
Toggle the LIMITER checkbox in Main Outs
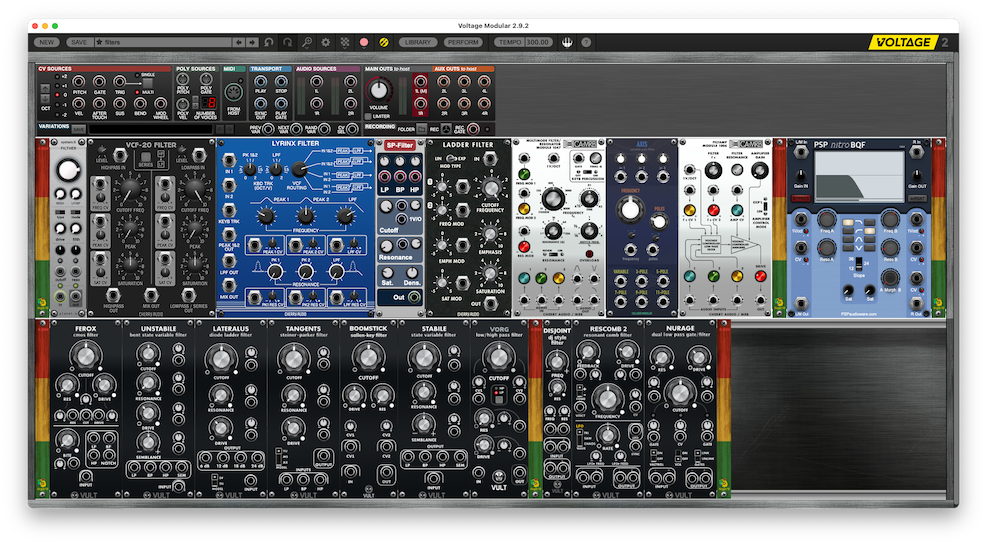[x=368, y=116]
